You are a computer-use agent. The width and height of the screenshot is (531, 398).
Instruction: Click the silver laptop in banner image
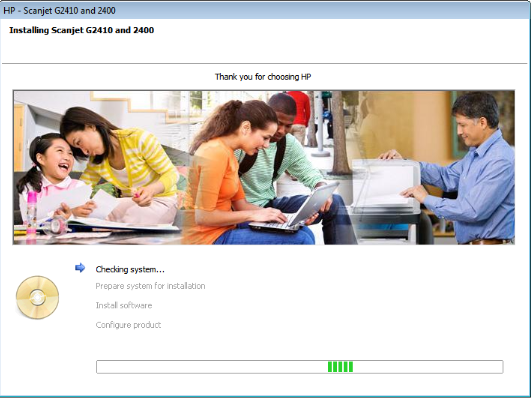[298, 209]
